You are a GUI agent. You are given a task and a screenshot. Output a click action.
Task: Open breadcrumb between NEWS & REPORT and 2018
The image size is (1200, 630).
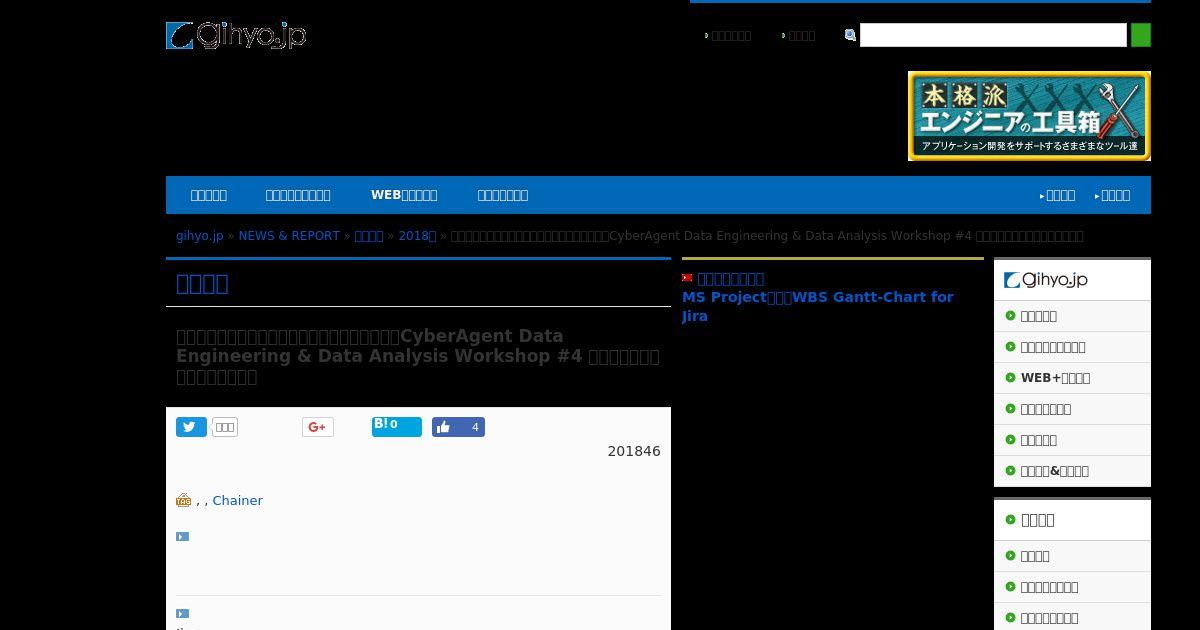point(369,236)
